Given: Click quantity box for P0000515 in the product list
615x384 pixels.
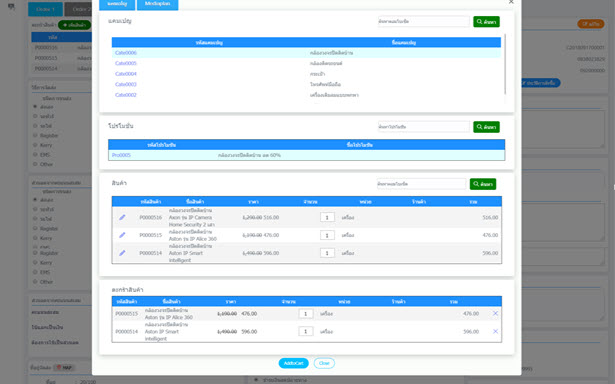Looking at the screenshot, I should point(327,235).
